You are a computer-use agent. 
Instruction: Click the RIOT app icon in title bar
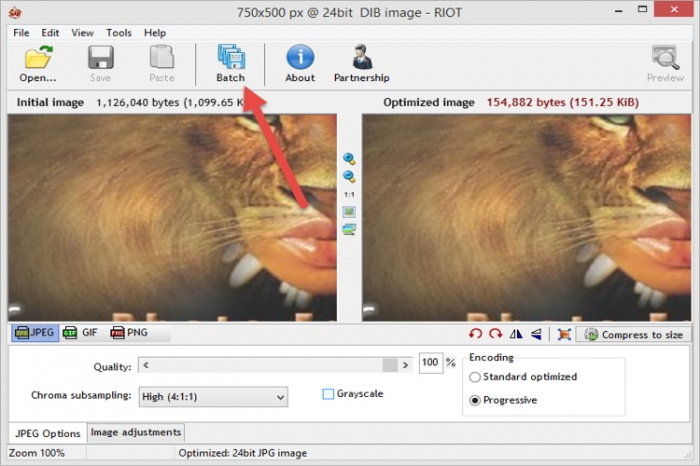coord(15,12)
